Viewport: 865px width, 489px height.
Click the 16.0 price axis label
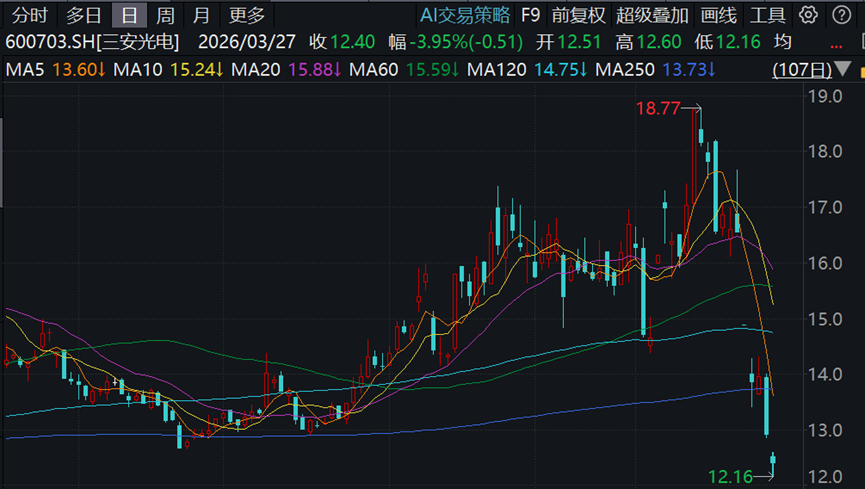[x=825, y=263]
